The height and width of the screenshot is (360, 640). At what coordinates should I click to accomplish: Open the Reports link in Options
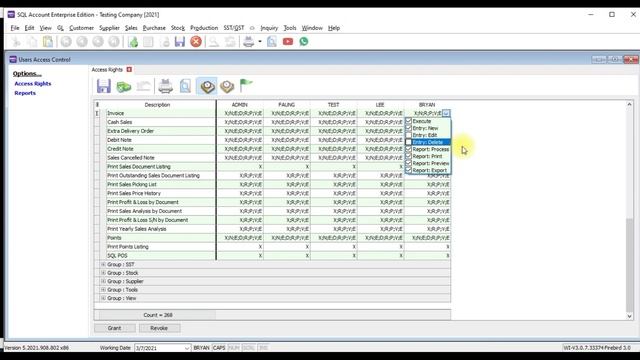(x=25, y=93)
